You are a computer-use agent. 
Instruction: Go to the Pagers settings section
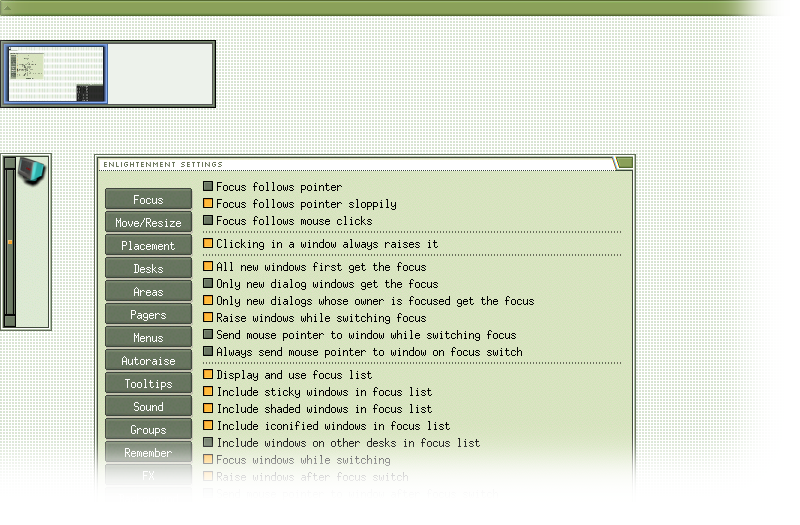tap(148, 314)
